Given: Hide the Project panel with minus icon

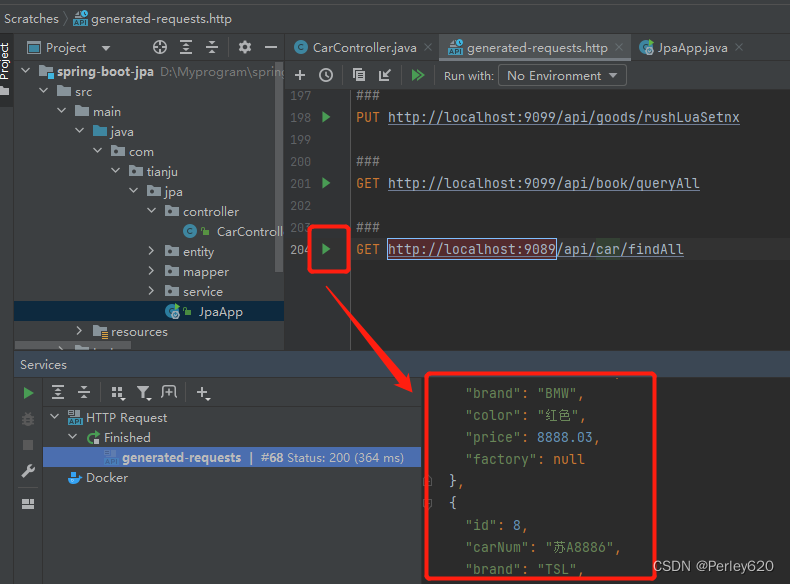Looking at the screenshot, I should [271, 47].
